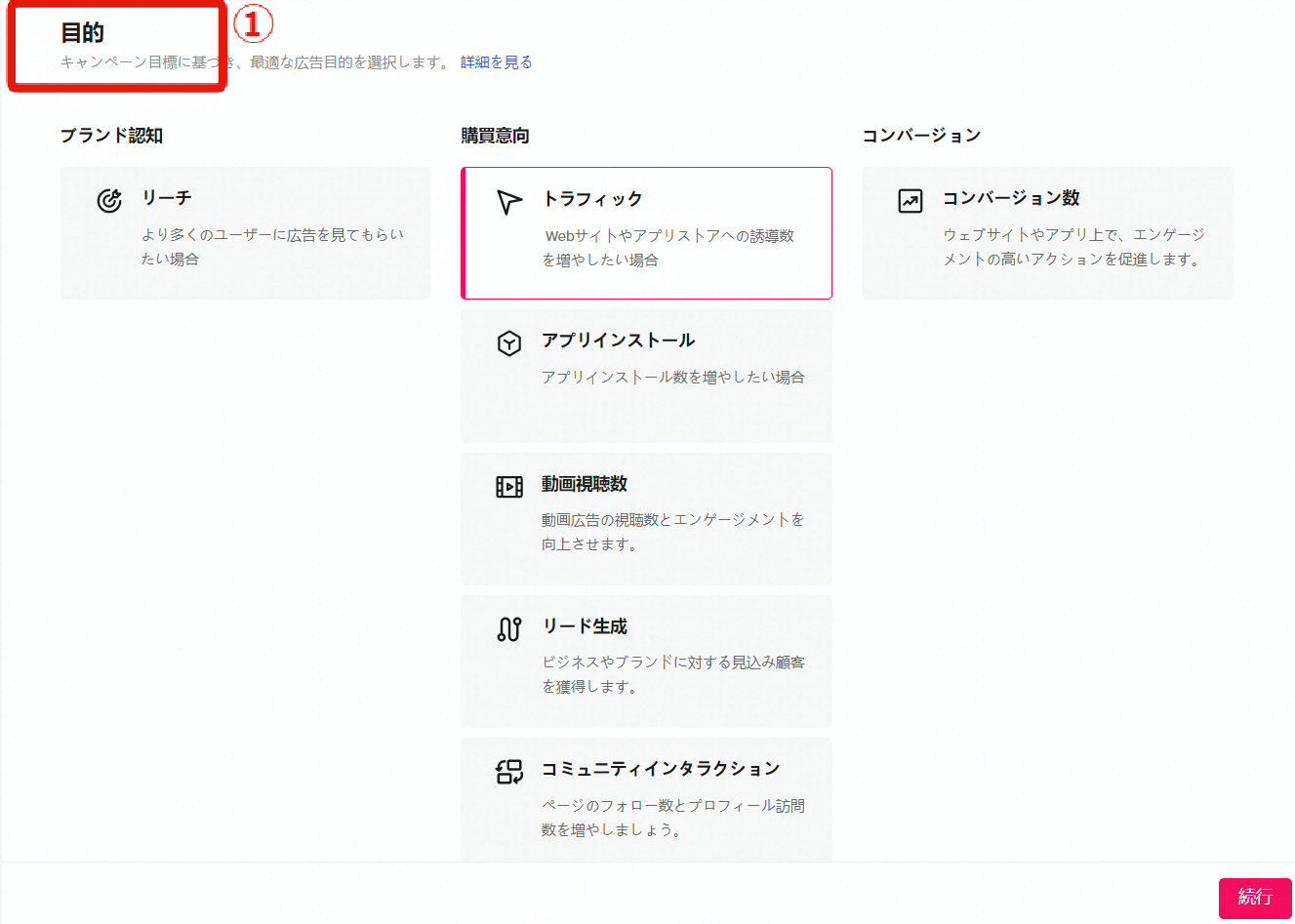Click the Conversions chart icon
1295x924 pixels.
click(x=910, y=201)
